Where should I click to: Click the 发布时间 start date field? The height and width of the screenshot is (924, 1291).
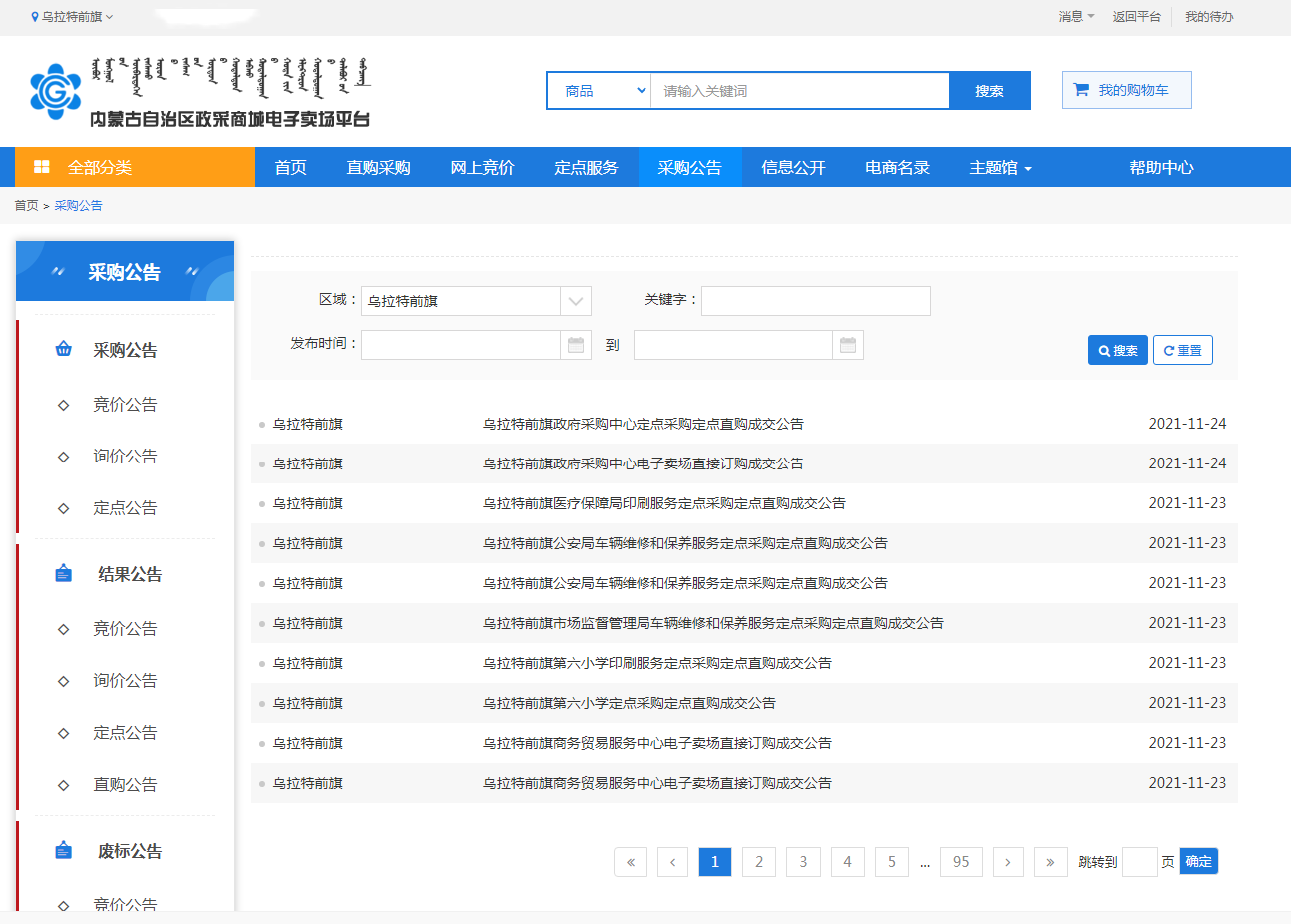[461, 345]
